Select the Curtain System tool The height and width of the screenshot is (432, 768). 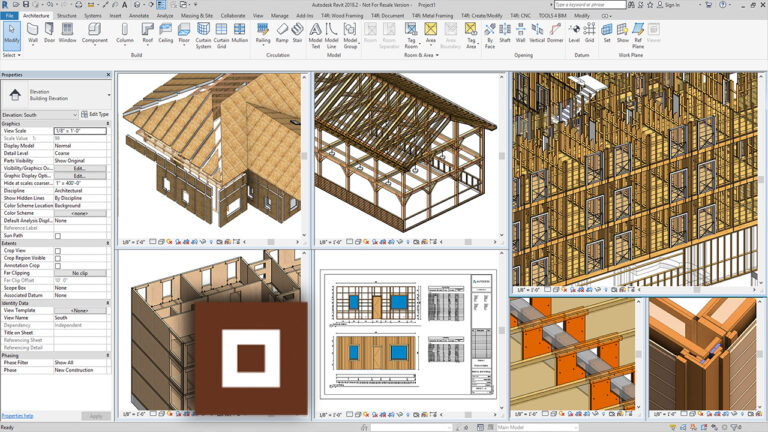click(203, 35)
